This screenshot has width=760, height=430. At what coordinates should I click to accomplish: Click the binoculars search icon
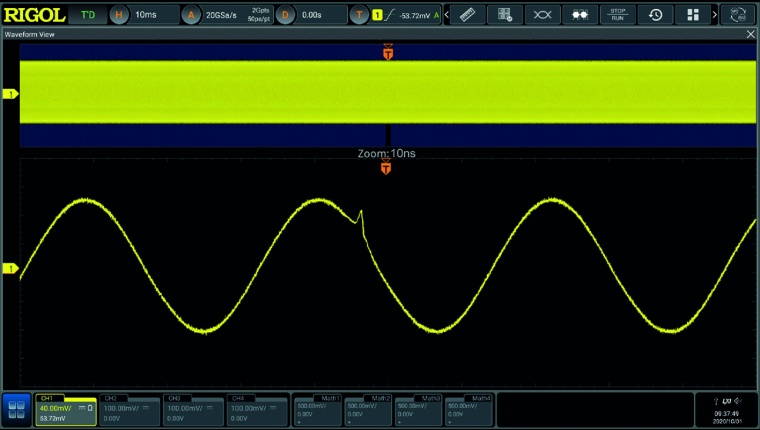click(x=579, y=15)
